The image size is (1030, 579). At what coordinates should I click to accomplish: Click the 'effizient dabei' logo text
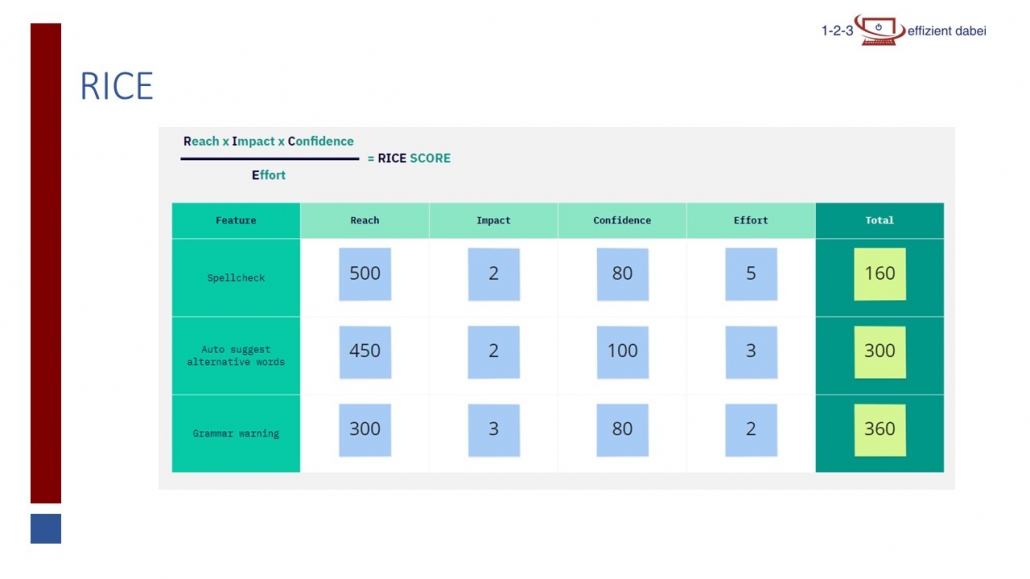coord(946,31)
